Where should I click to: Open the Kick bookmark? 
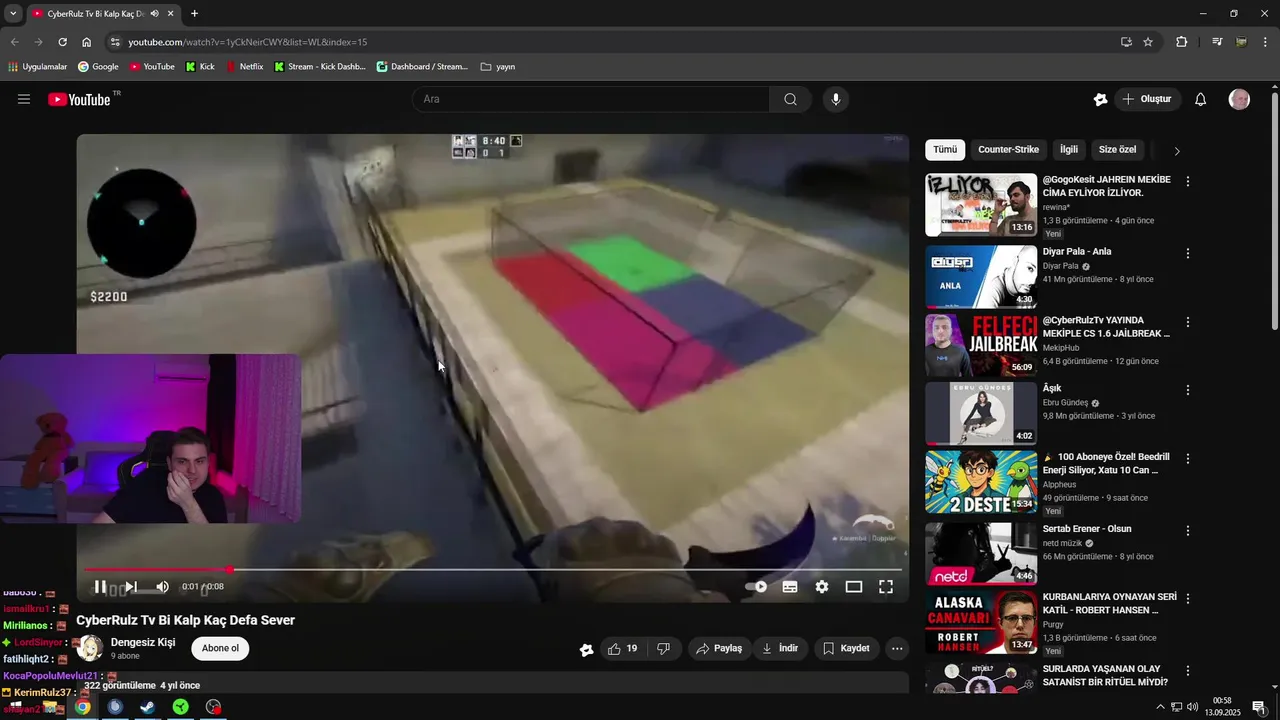[200, 67]
